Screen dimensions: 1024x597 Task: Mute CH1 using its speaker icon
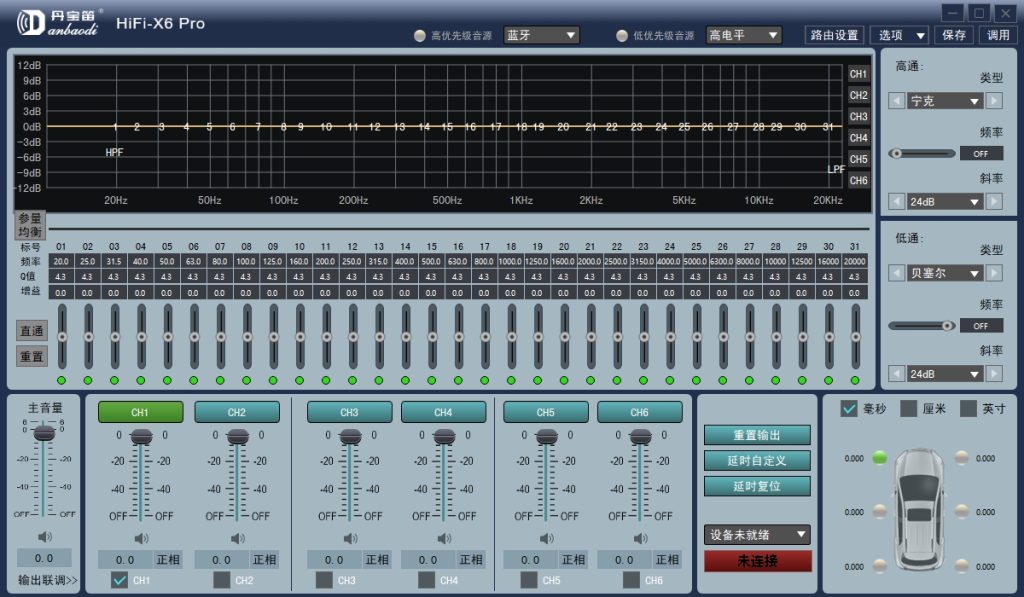coord(141,538)
